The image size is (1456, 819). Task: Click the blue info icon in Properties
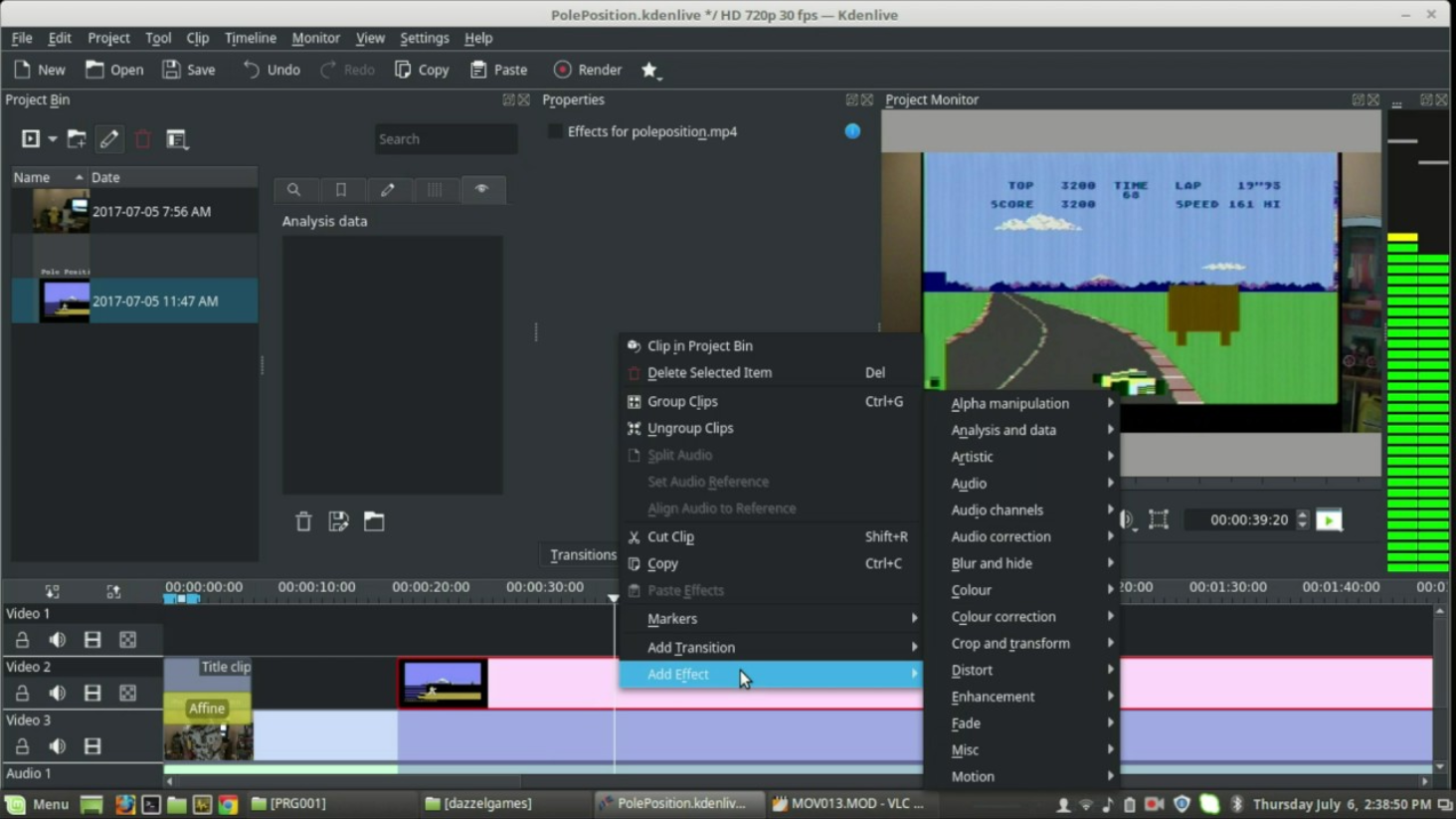click(x=852, y=131)
